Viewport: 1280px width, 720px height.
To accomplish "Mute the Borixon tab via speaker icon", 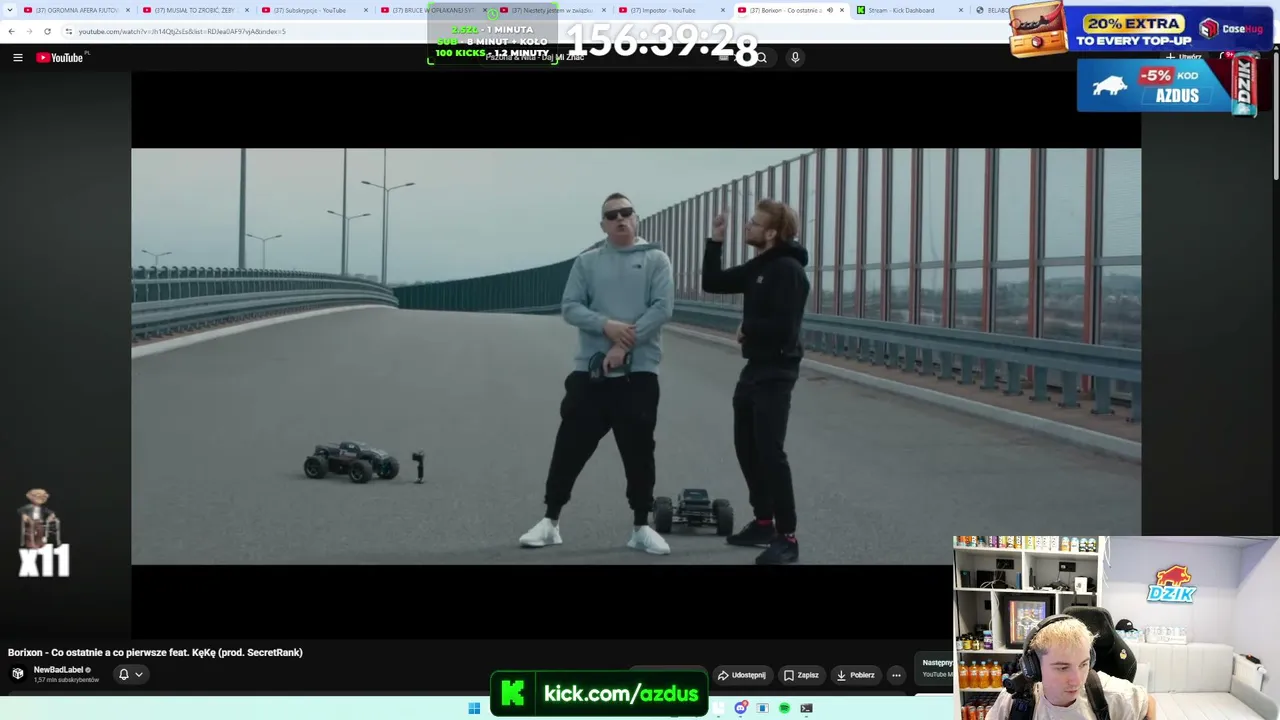I will point(829,10).
